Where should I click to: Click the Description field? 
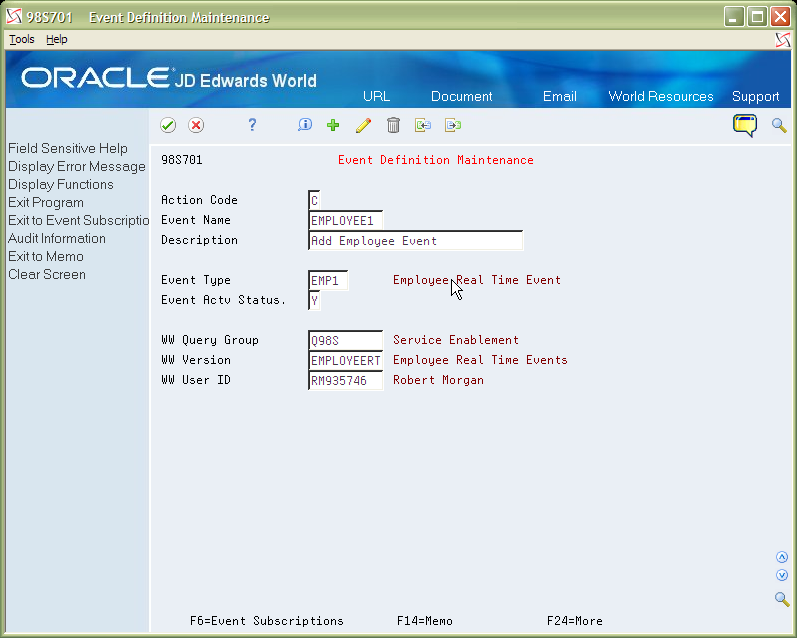416,240
